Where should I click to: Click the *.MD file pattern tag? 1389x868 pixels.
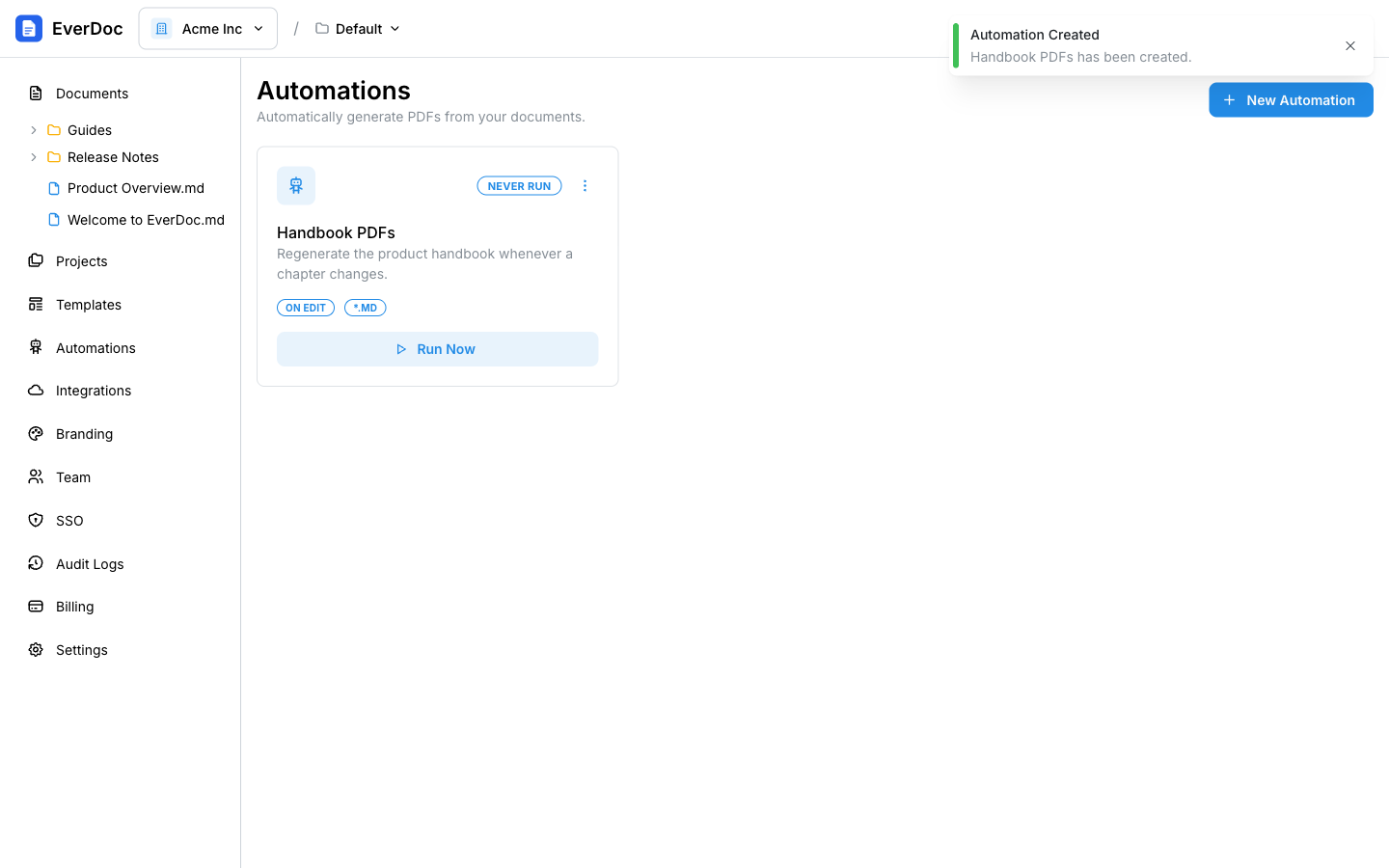[366, 308]
